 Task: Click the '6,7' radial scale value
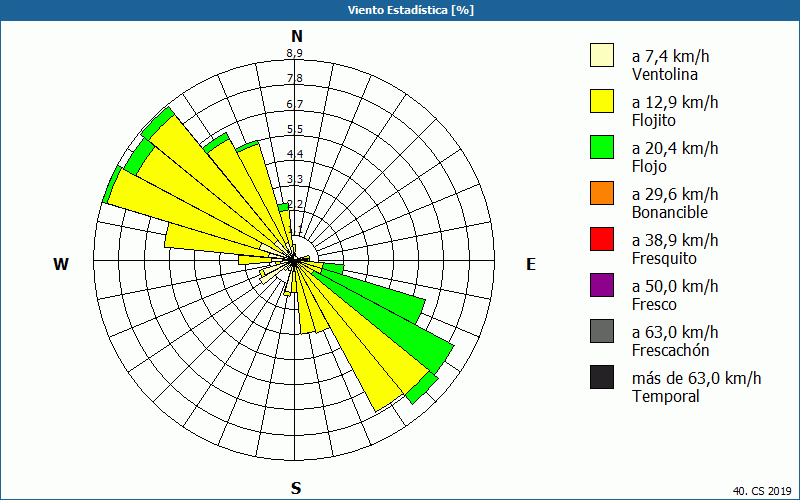coord(295,104)
